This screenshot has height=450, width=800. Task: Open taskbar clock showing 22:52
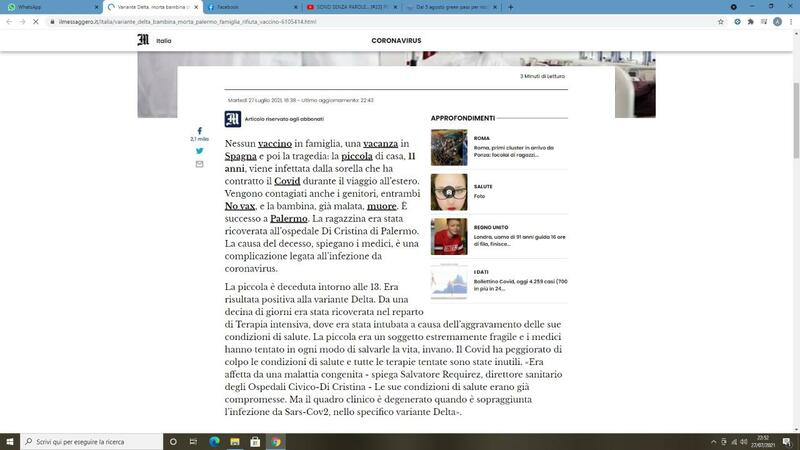point(763,441)
